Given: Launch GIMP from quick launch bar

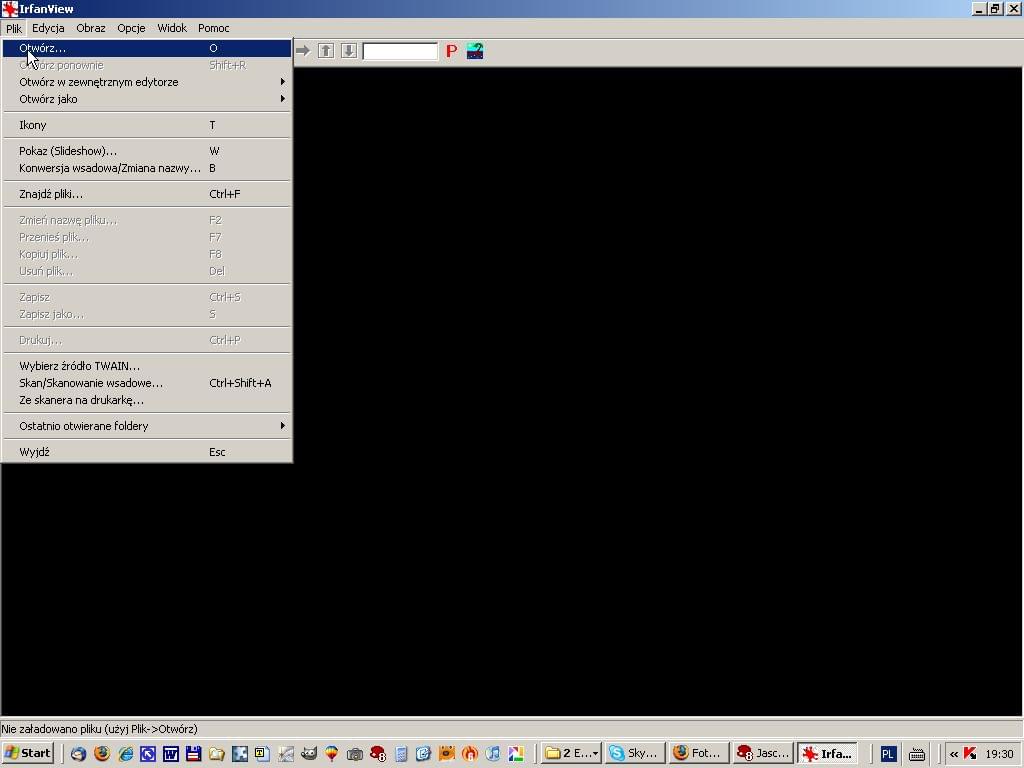Looking at the screenshot, I should pos(309,754).
